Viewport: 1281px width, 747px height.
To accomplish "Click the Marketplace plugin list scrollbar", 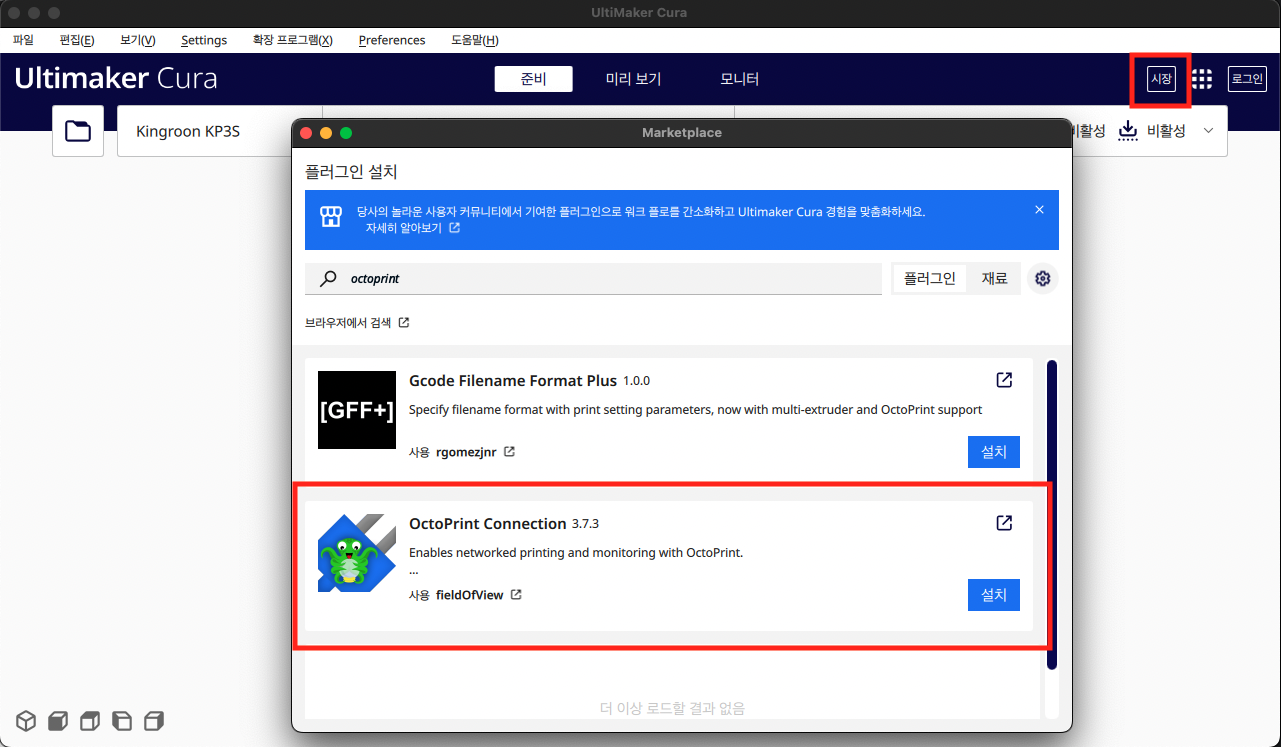I will (x=1052, y=514).
